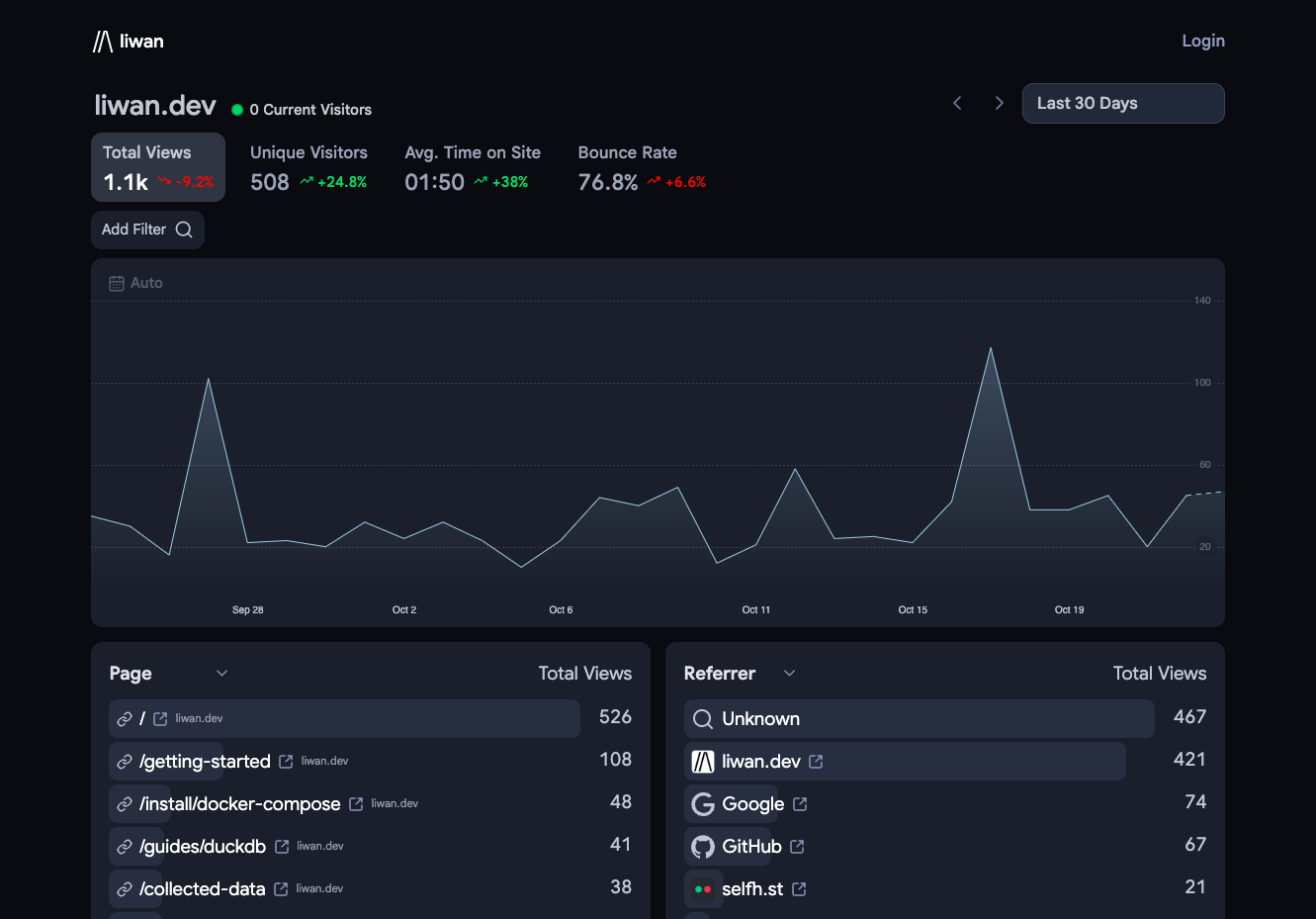The image size is (1316, 919).
Task: Click the search icon in Add Filter
Action: 184,230
